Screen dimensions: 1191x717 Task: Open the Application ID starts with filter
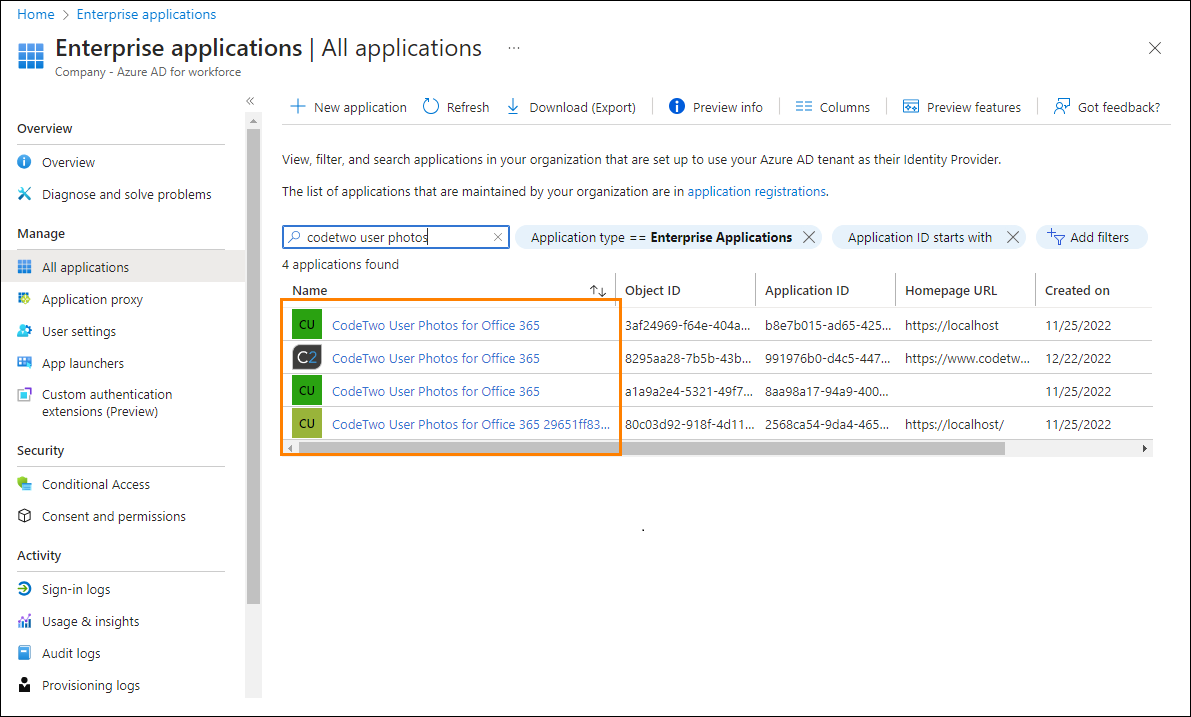tap(920, 237)
